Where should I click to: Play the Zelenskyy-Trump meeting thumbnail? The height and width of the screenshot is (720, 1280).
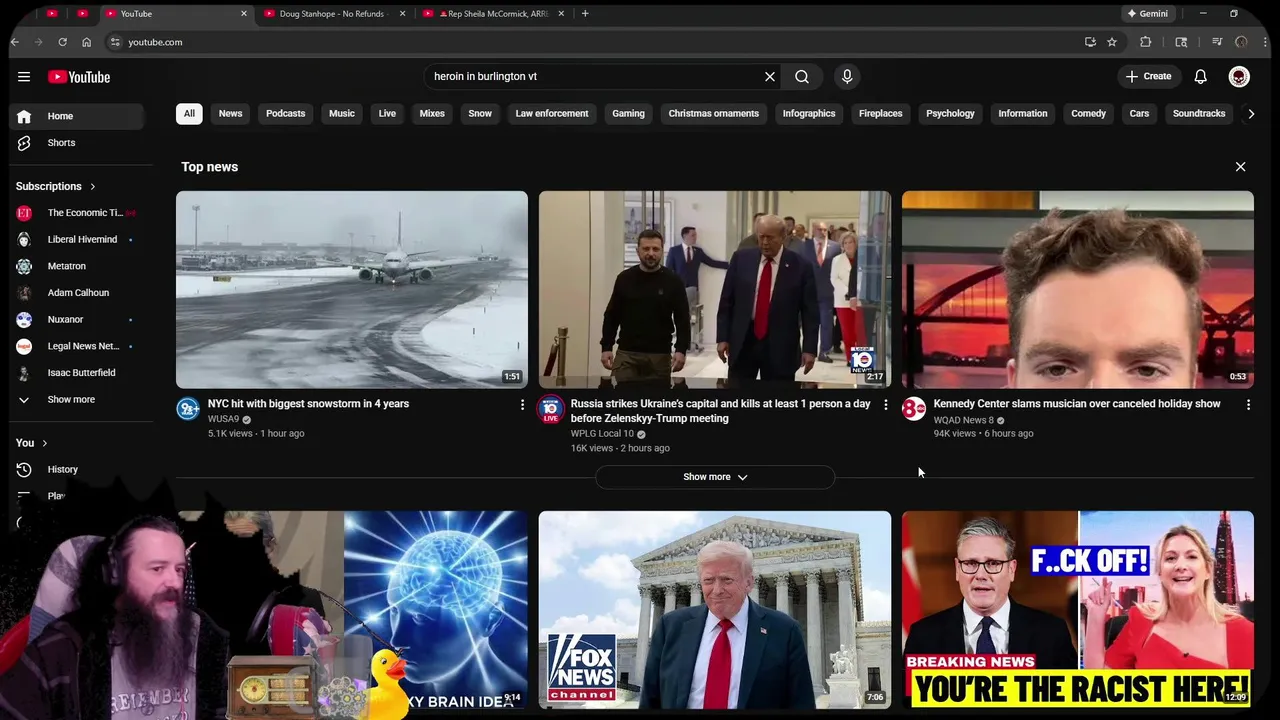point(715,290)
